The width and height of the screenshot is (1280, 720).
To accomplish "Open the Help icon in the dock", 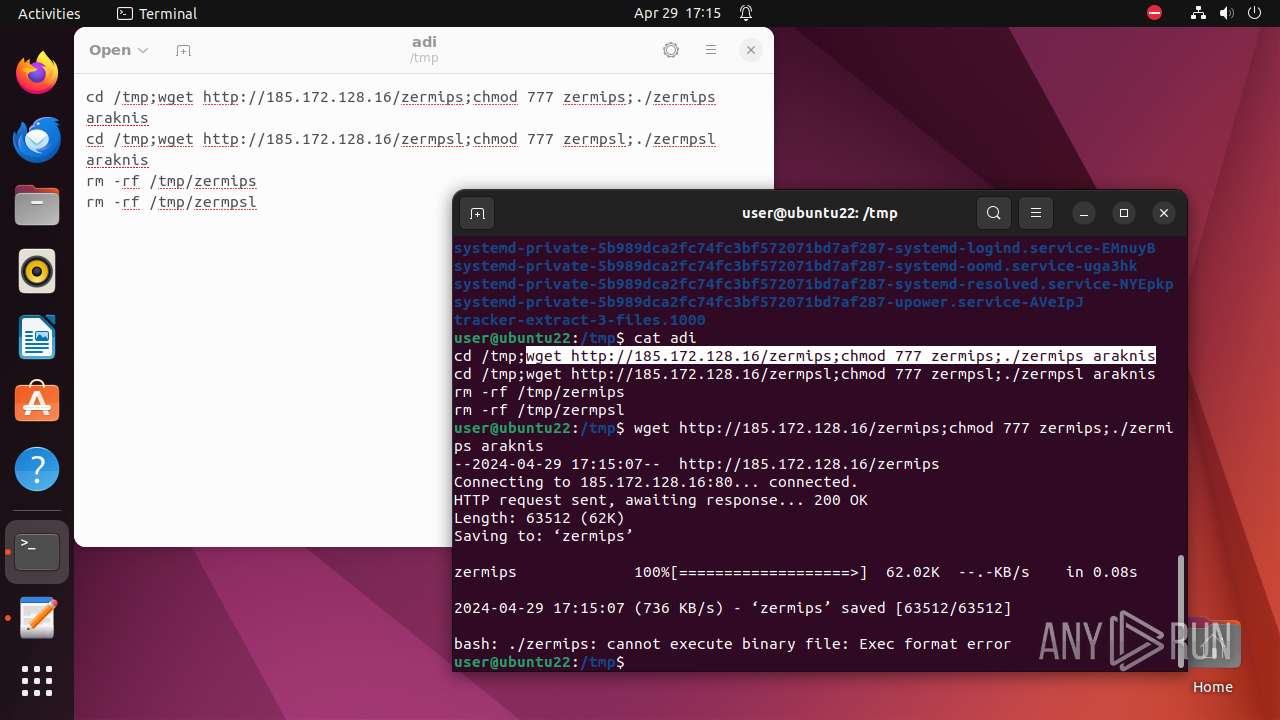I will pos(37,469).
